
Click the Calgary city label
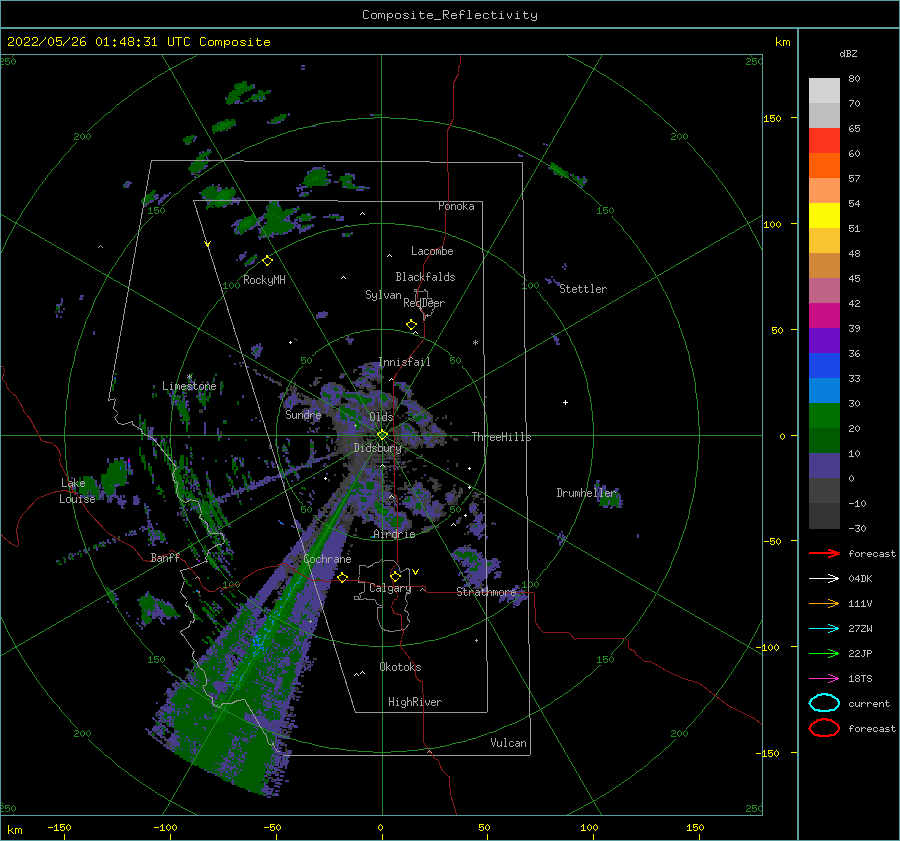(x=390, y=588)
